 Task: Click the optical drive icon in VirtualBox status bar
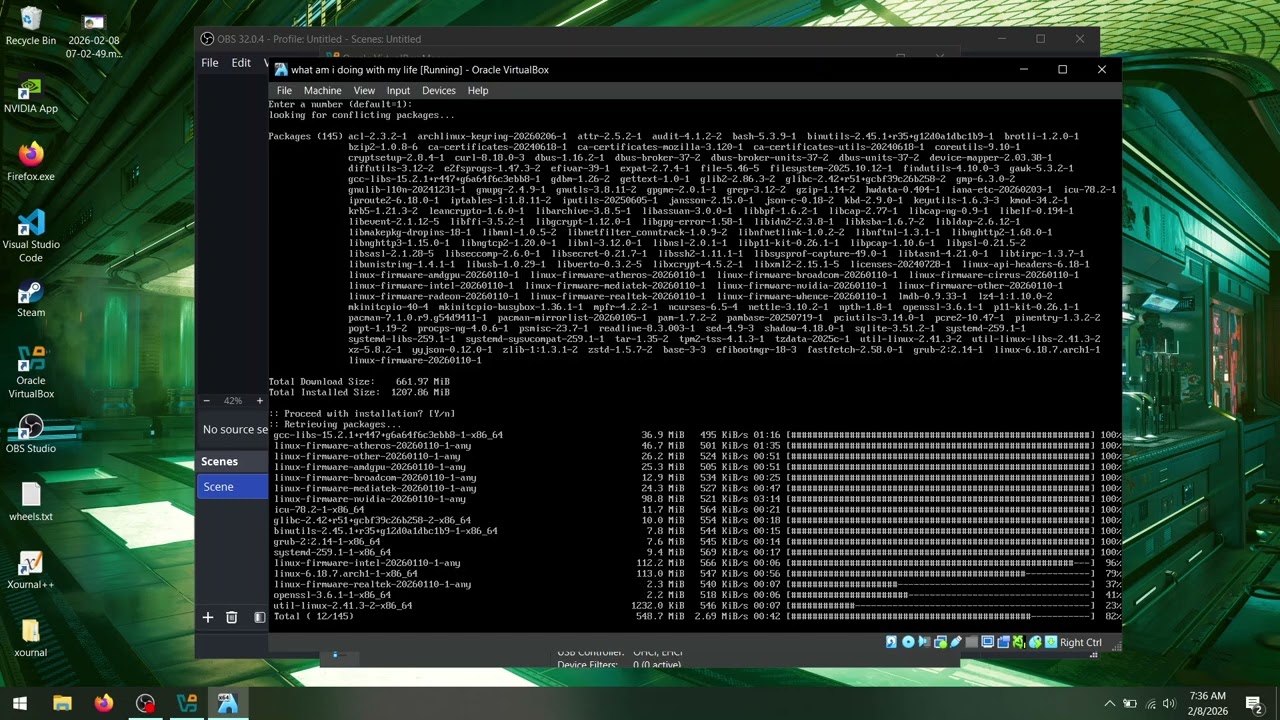pyautogui.click(x=908, y=642)
